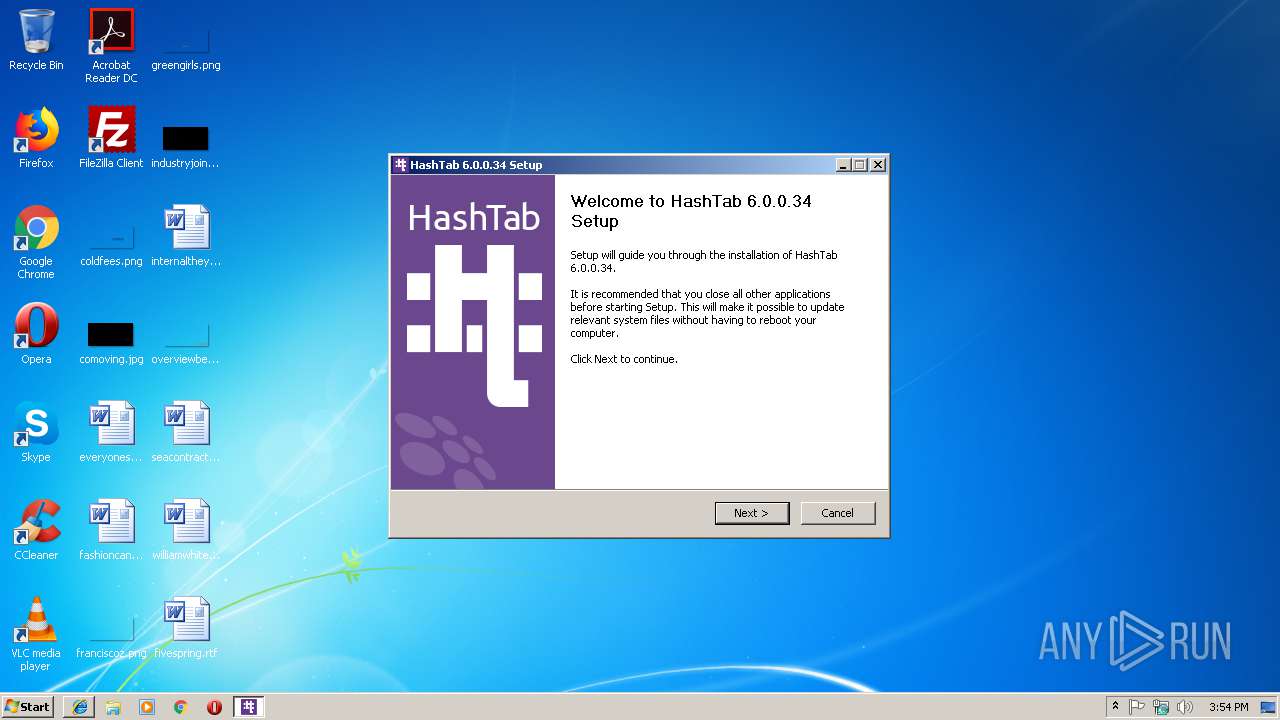
Task: Launch VLC media player shortcut
Action: click(x=36, y=634)
